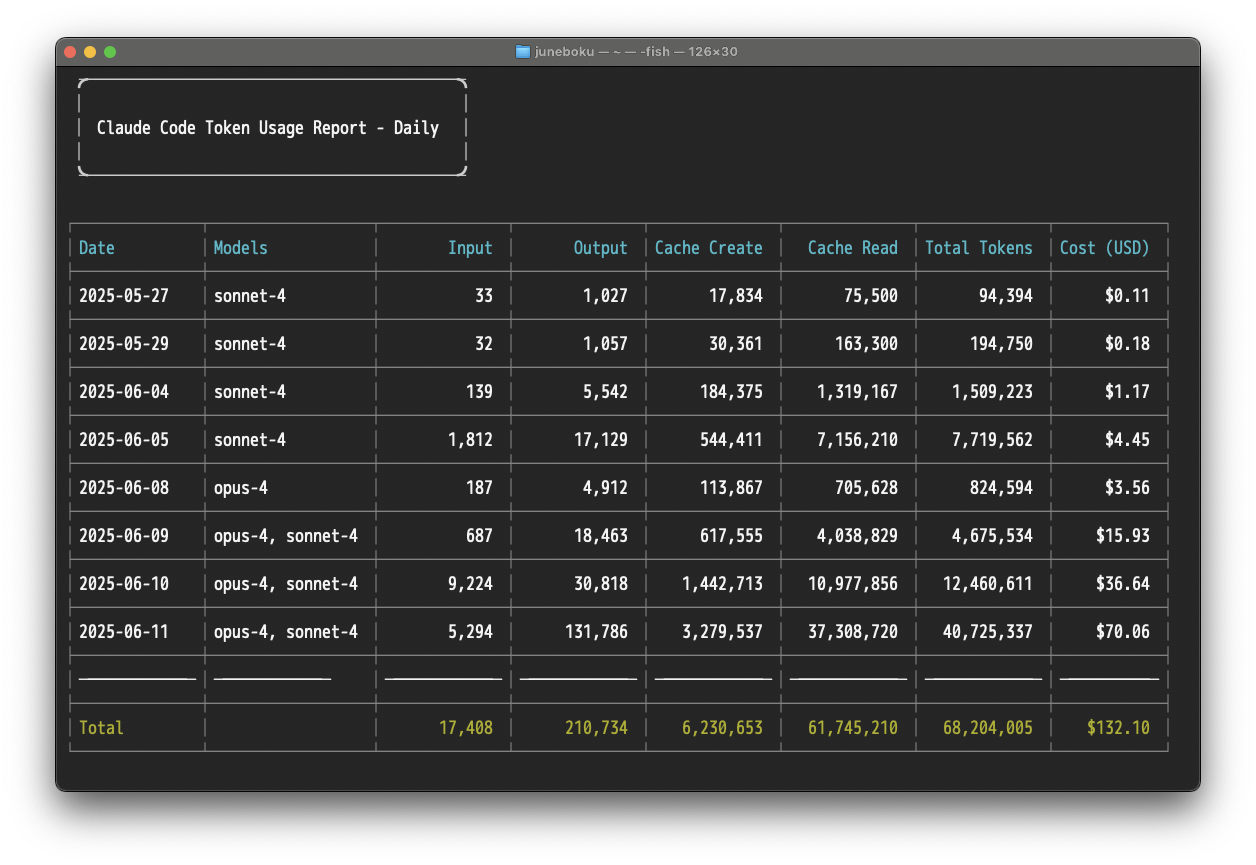Viewport: 1256px width, 865px height.
Task: Click the total tokens value 94,394
Action: (x=1006, y=296)
